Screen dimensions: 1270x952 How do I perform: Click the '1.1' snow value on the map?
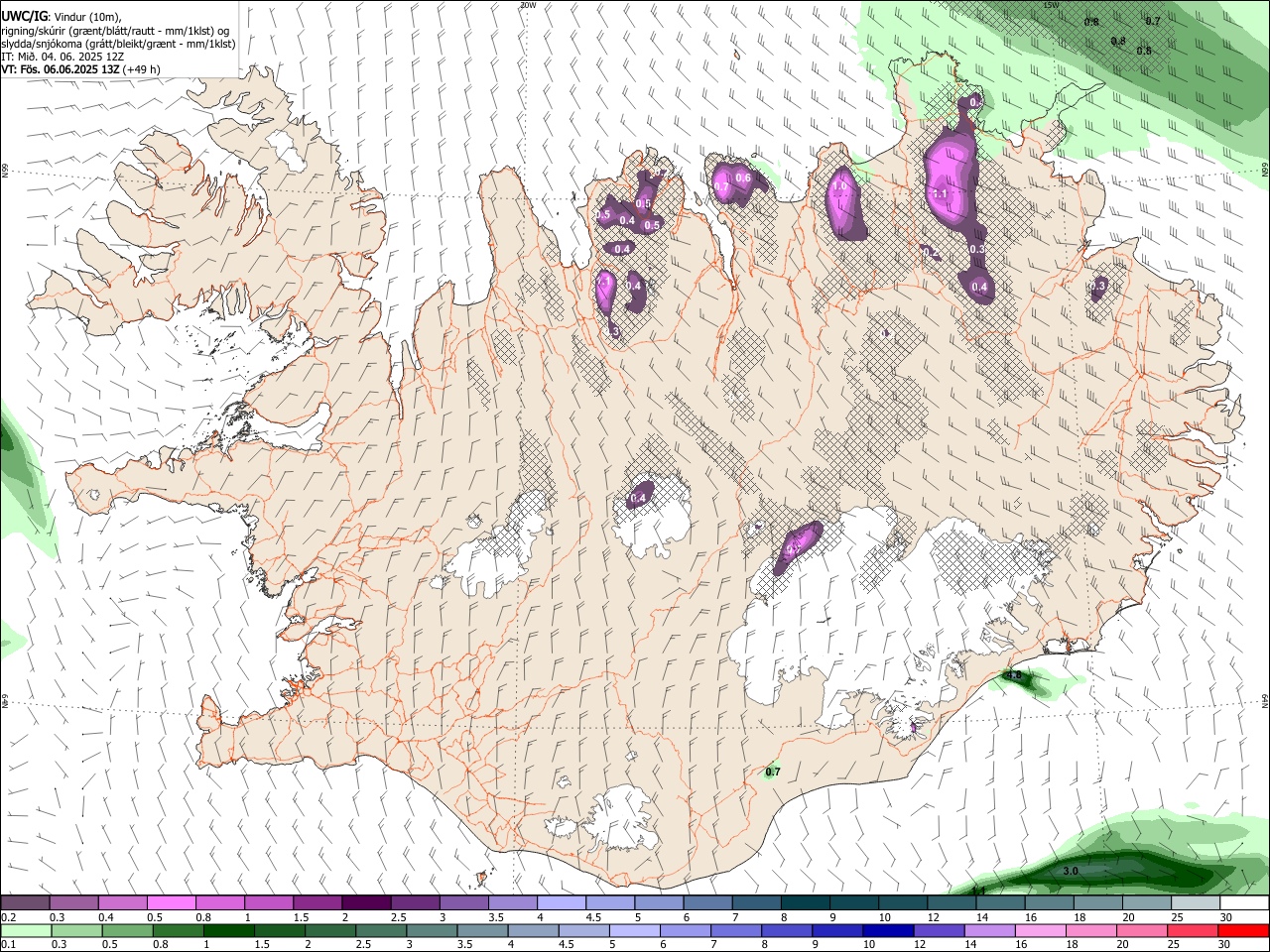tap(941, 194)
